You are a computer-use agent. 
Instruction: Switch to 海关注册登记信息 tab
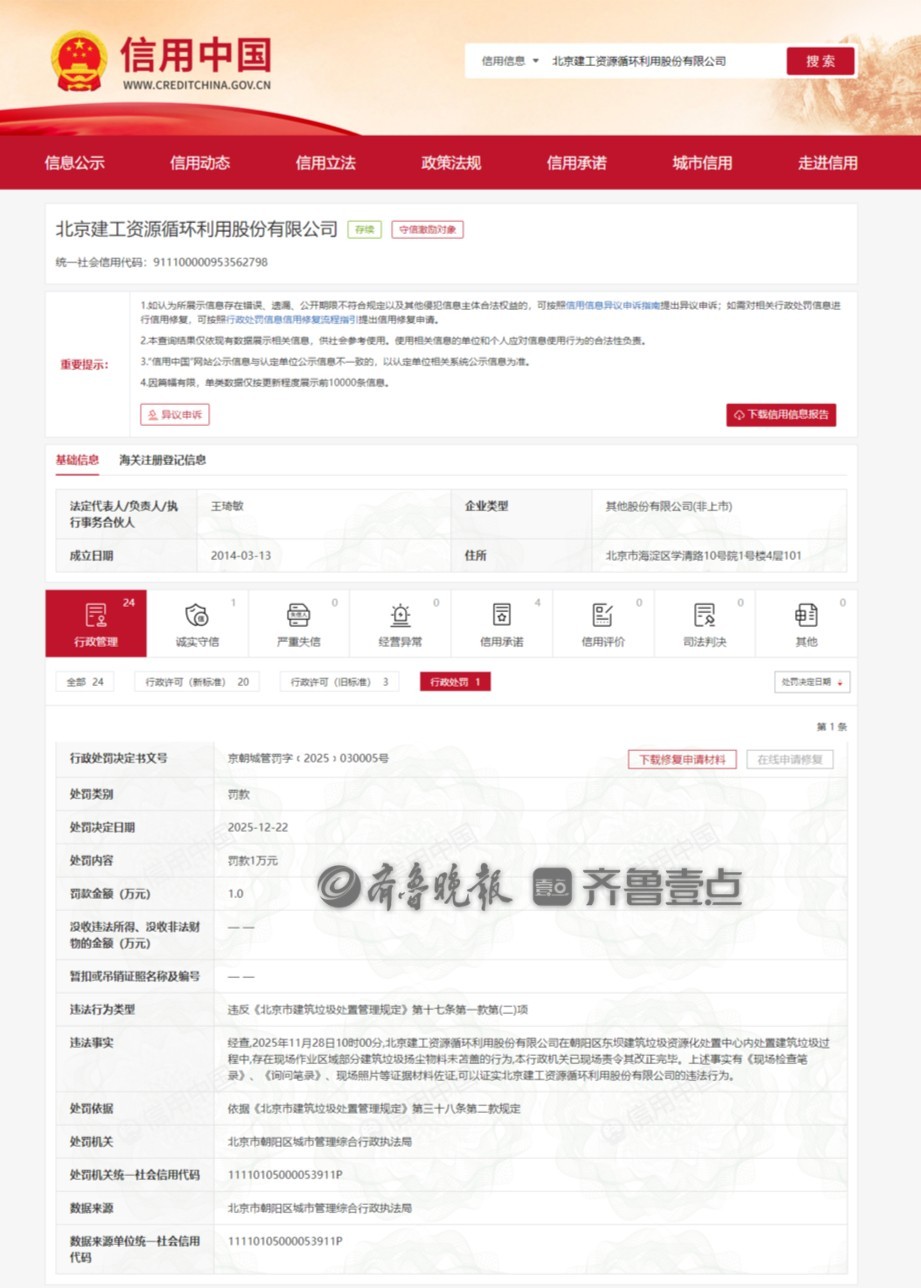[163, 460]
